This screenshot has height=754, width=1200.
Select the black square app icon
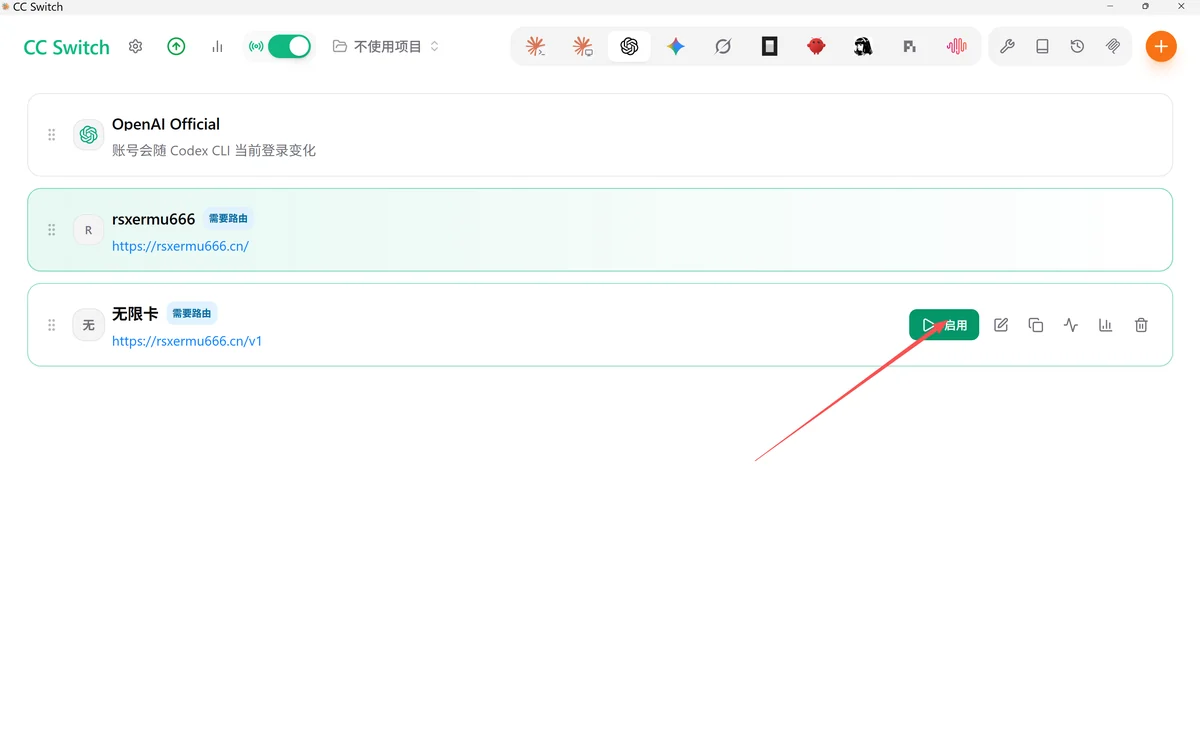(x=769, y=46)
